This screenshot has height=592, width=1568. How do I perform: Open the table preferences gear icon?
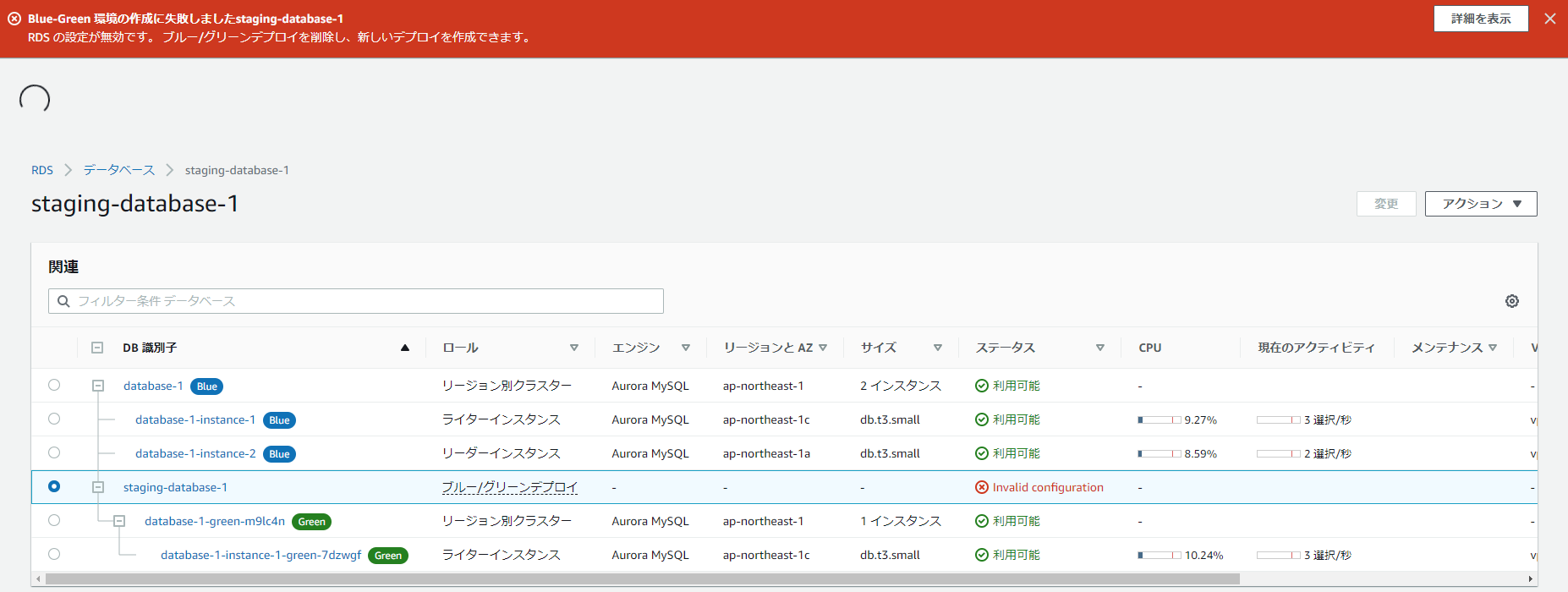pos(1512,301)
